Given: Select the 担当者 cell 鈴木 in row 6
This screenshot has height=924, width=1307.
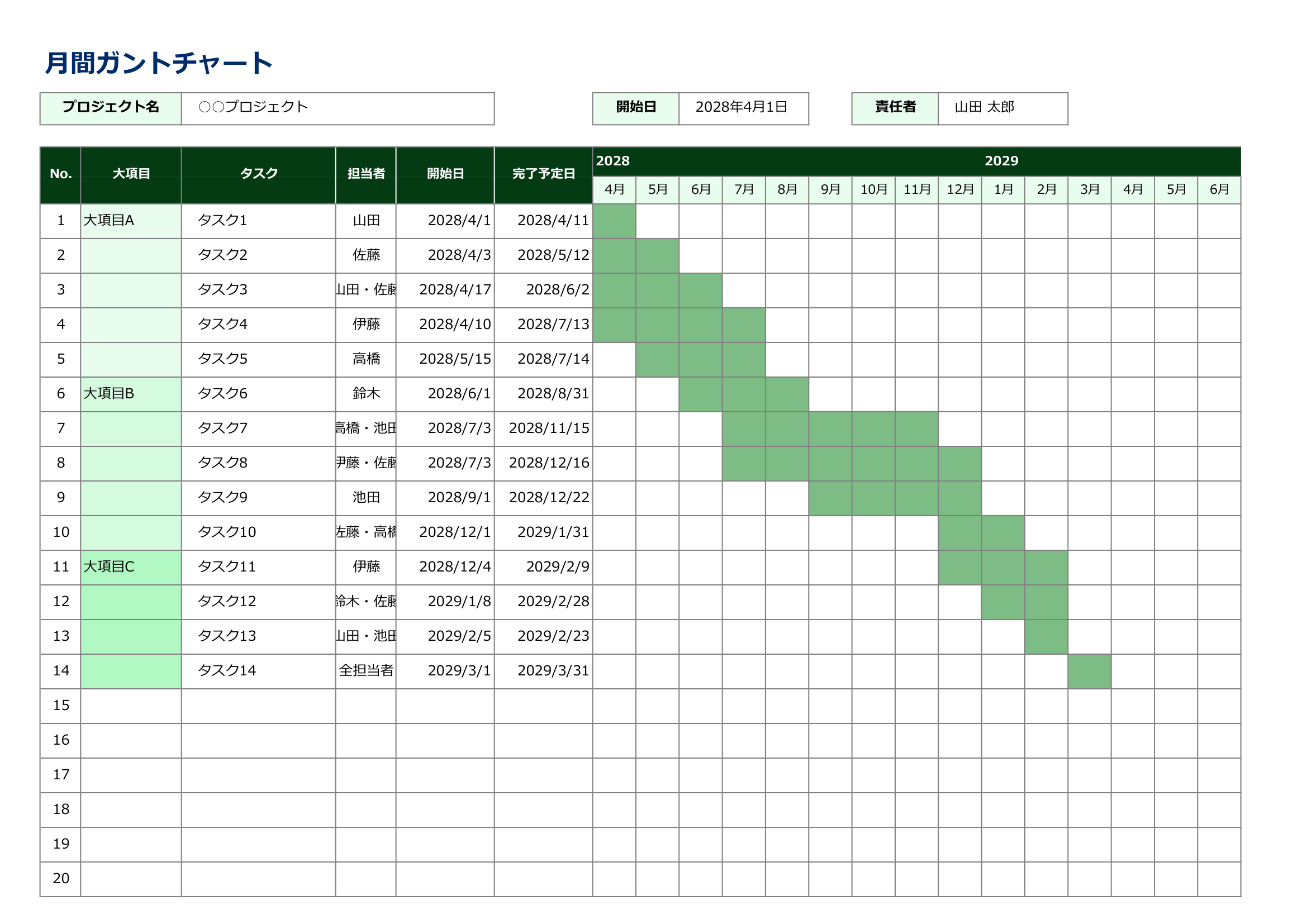Looking at the screenshot, I should click(x=366, y=394).
